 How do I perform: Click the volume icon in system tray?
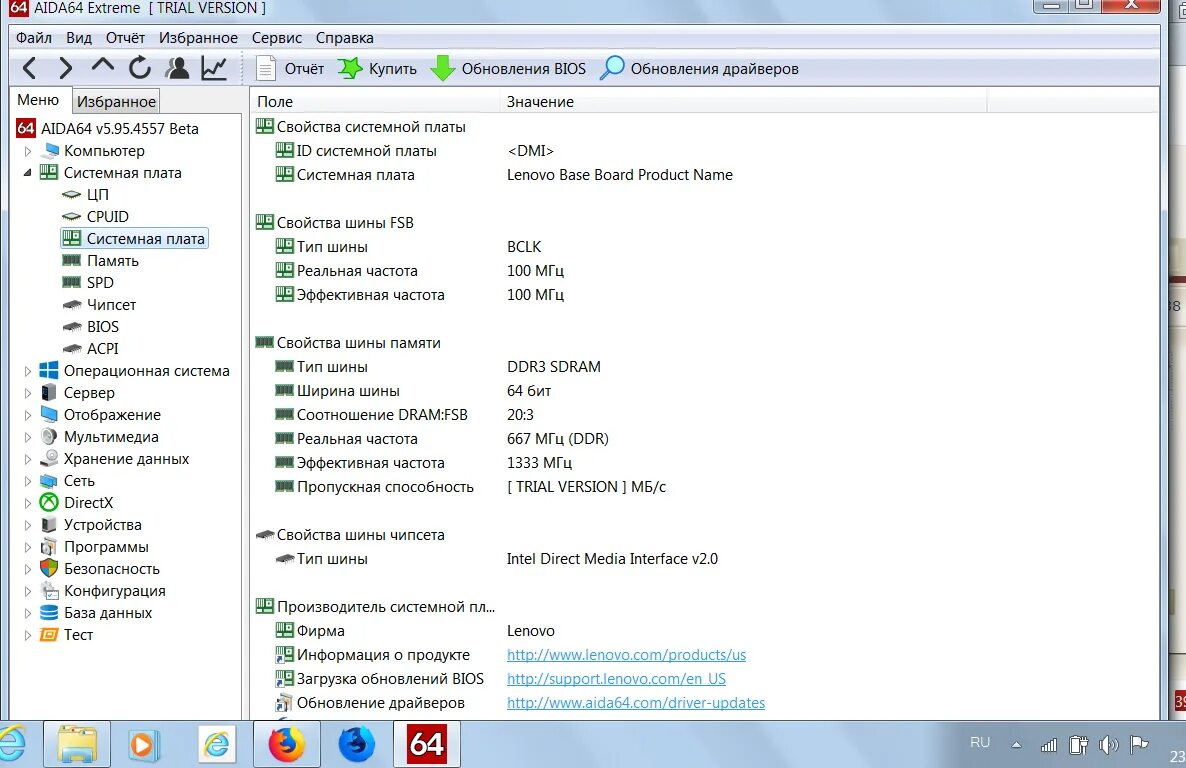[1110, 743]
